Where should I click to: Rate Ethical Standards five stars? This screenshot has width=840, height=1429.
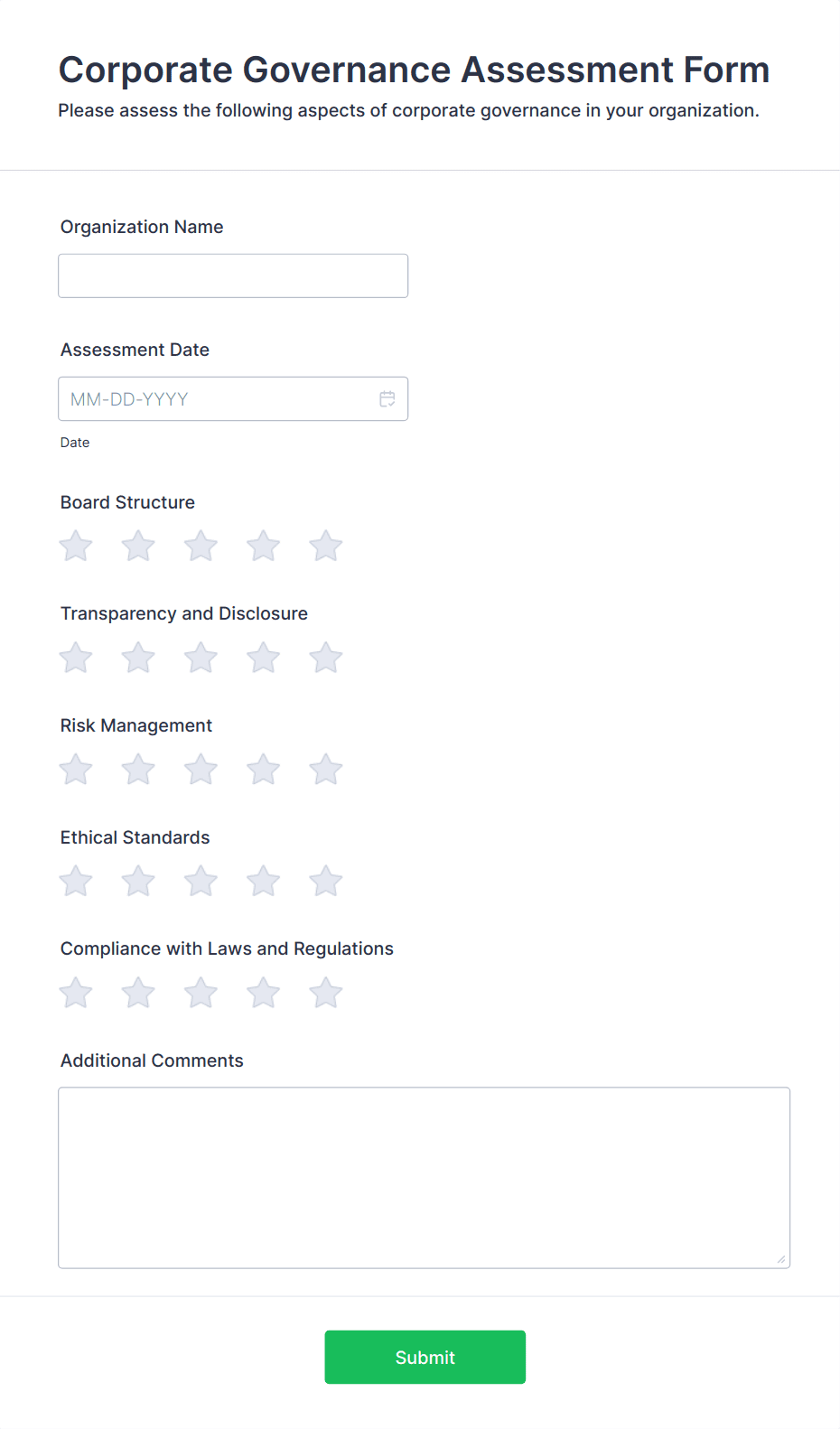325,882
